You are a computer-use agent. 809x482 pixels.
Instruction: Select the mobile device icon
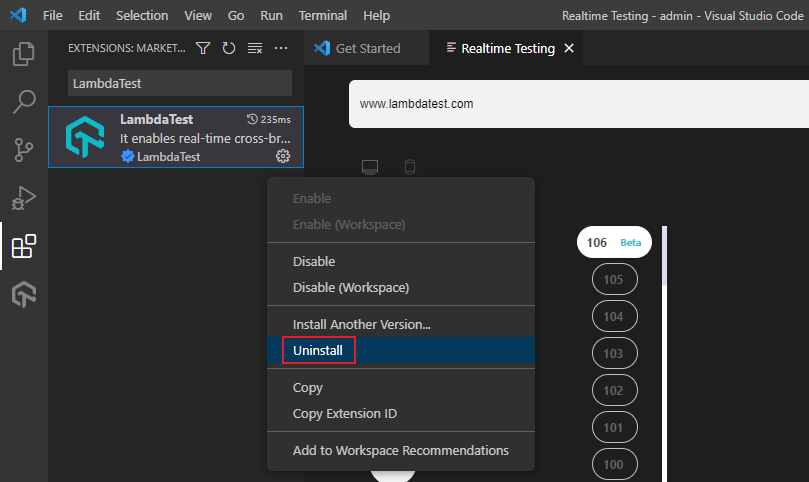point(410,167)
